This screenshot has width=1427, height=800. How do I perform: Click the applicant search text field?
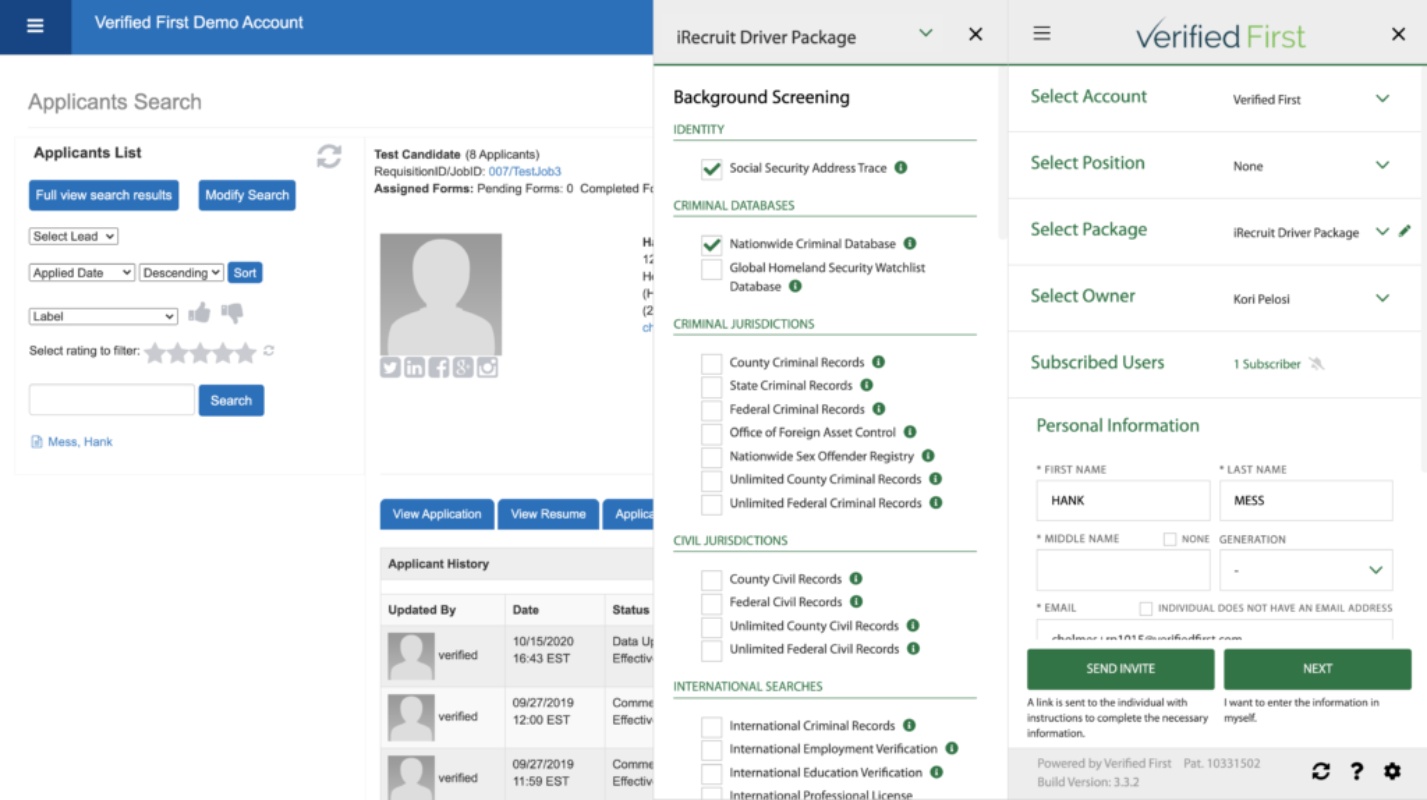[112, 400]
